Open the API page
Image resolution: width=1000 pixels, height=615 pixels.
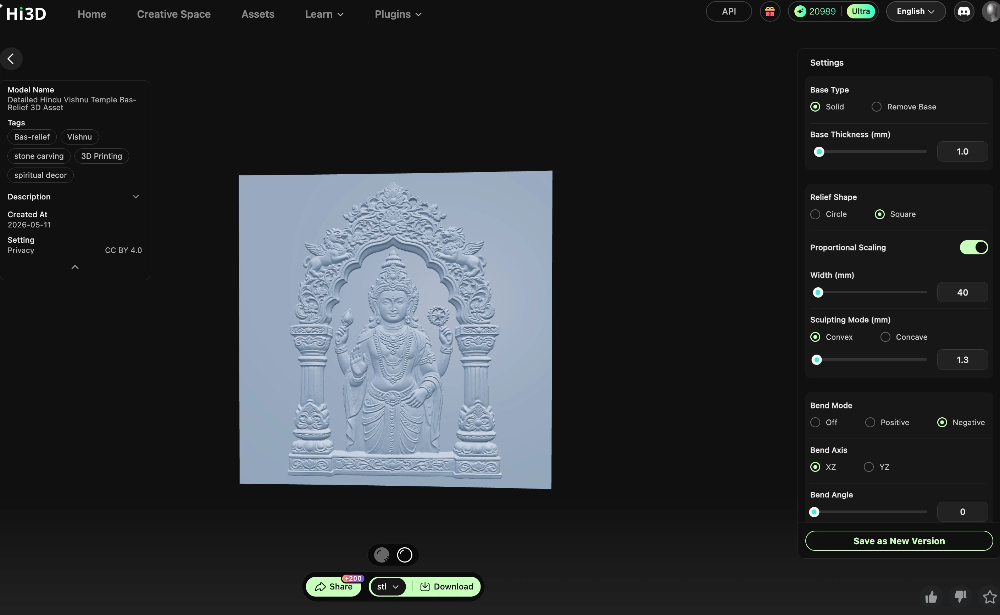point(728,11)
